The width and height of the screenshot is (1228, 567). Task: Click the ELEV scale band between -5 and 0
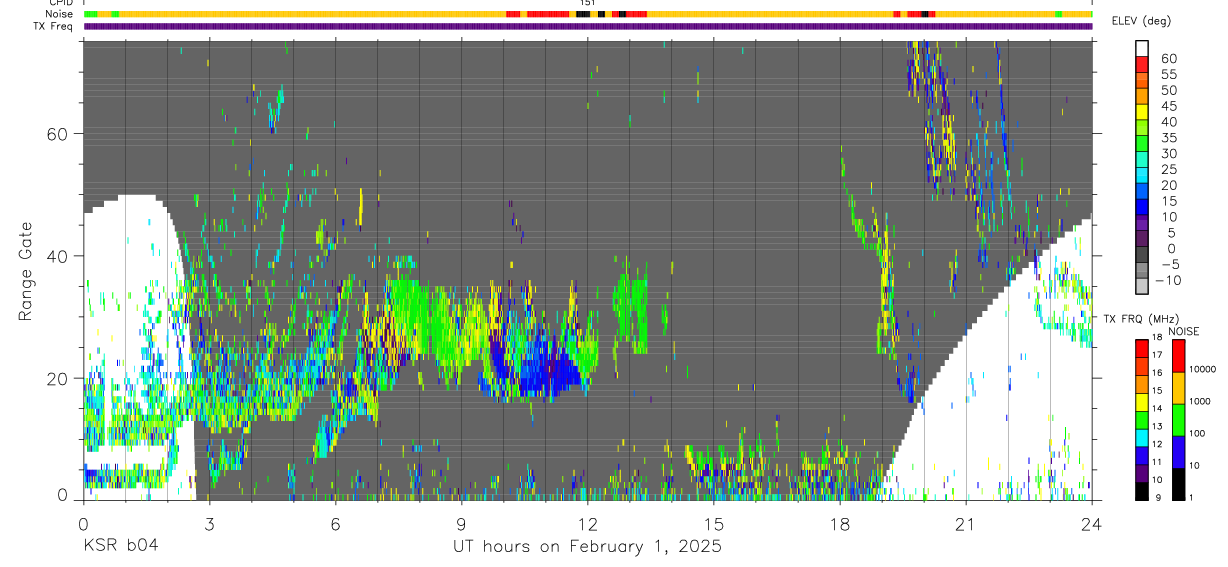(x=1142, y=256)
